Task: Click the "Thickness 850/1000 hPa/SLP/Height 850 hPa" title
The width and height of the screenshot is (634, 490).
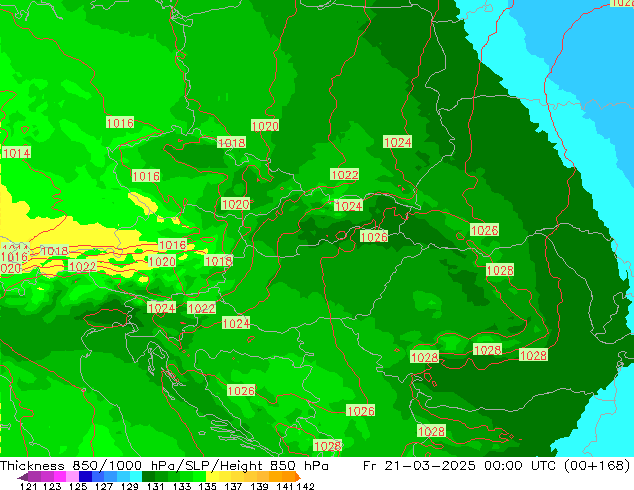Action: (164, 466)
